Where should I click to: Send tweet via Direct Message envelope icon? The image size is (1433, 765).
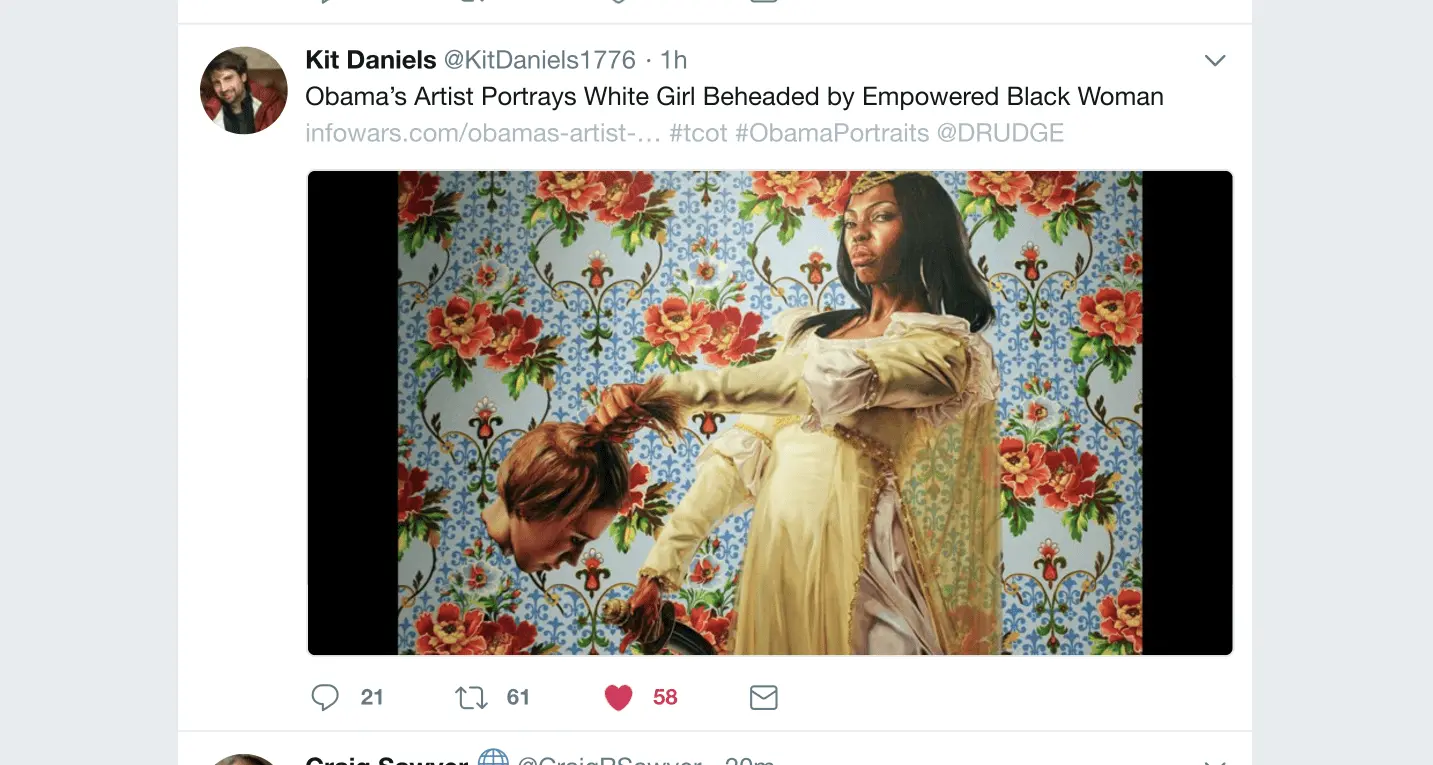pyautogui.click(x=764, y=697)
